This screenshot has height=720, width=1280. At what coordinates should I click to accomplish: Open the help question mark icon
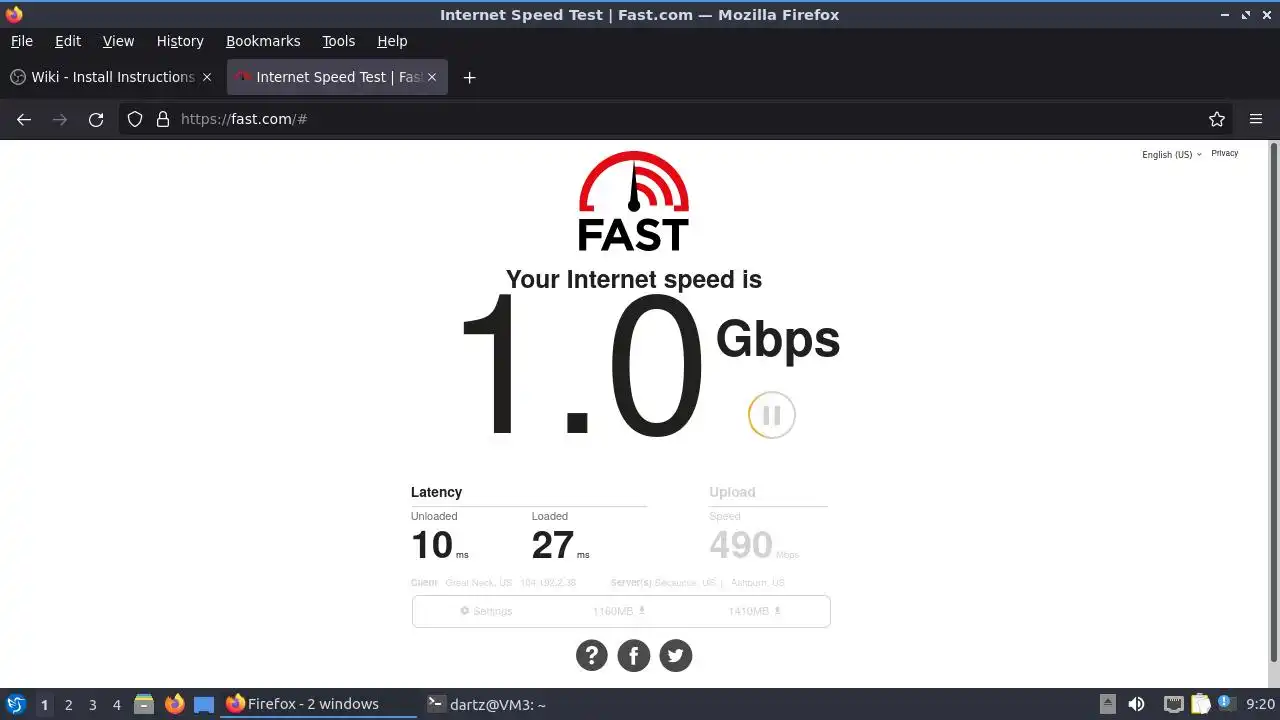pyautogui.click(x=592, y=655)
